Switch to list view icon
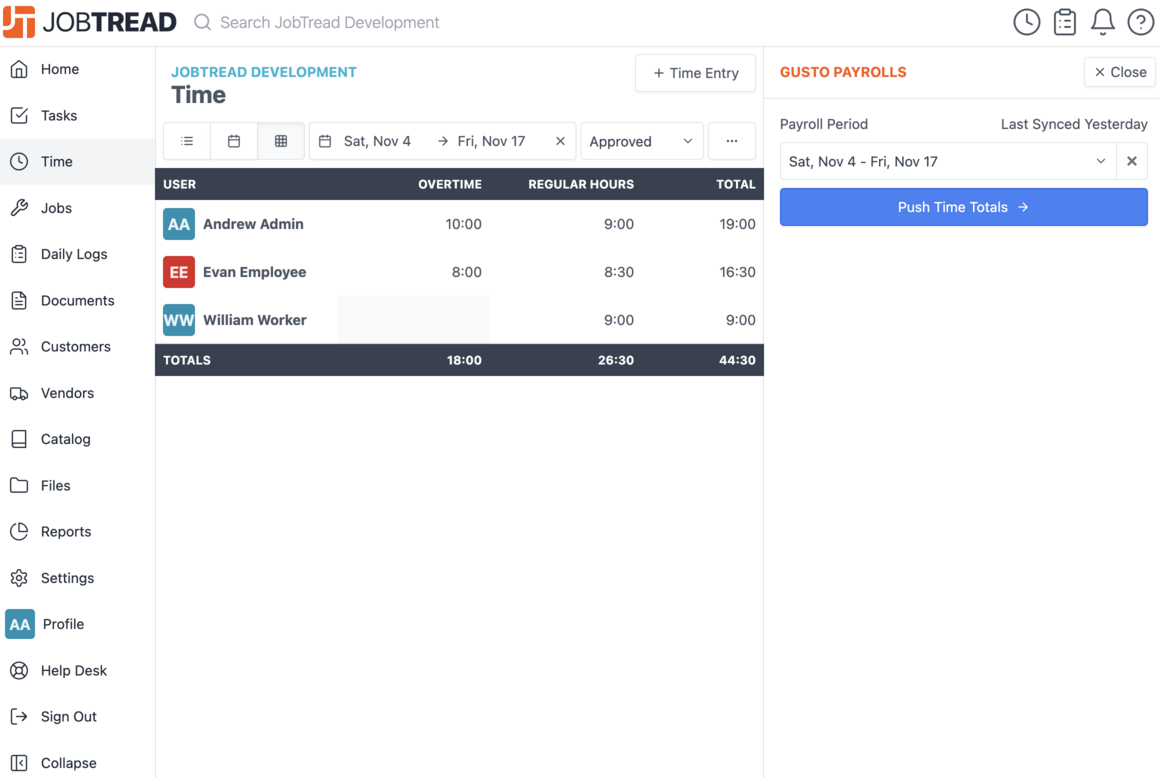Image resolution: width=1160 pixels, height=778 pixels. (187, 141)
